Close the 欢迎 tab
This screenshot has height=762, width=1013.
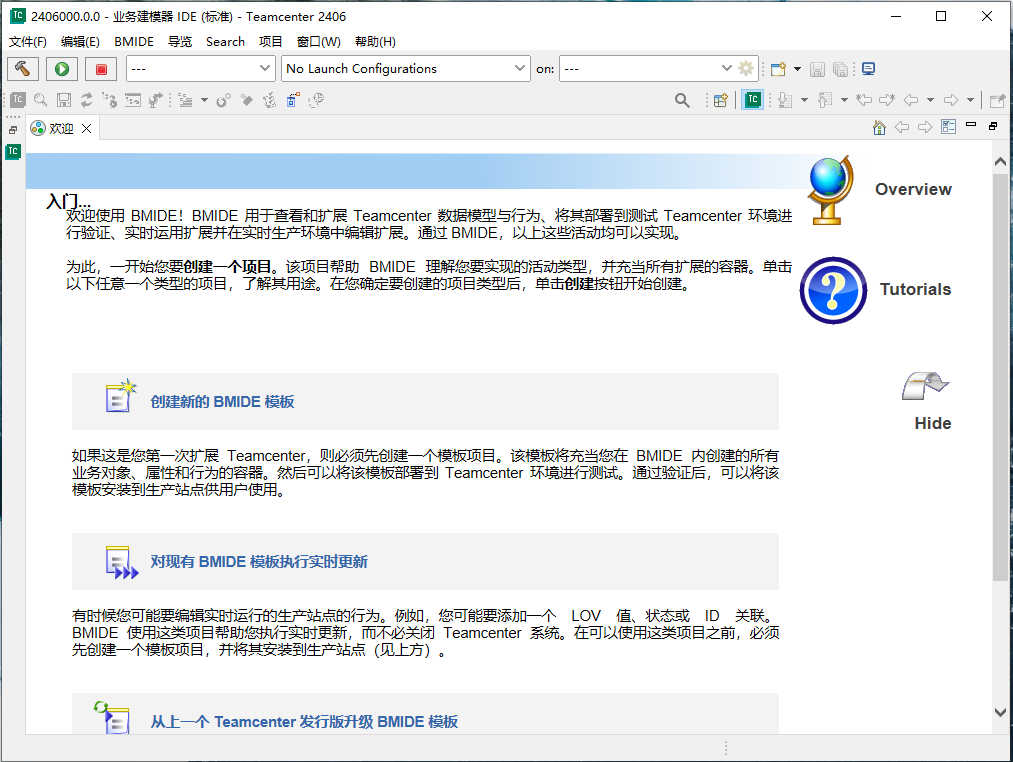(87, 129)
